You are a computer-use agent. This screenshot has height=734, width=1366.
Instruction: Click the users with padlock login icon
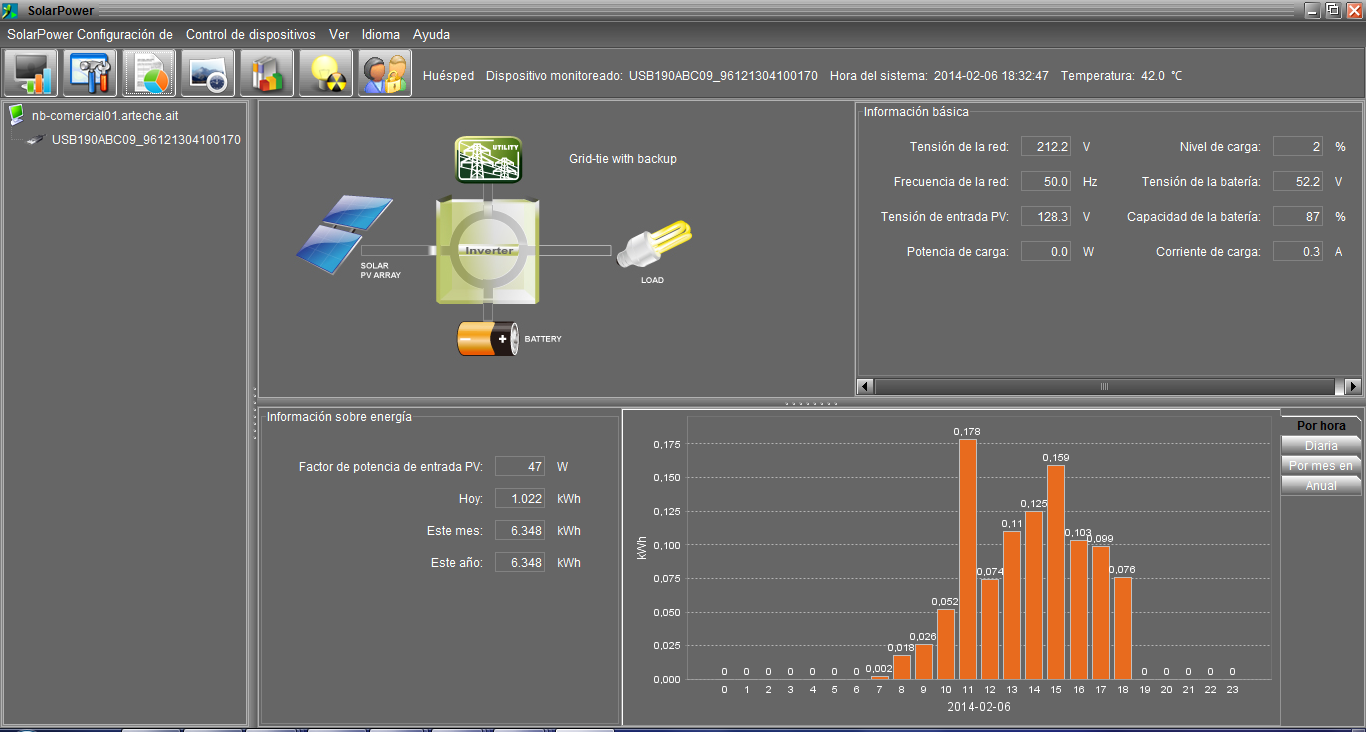pyautogui.click(x=385, y=74)
